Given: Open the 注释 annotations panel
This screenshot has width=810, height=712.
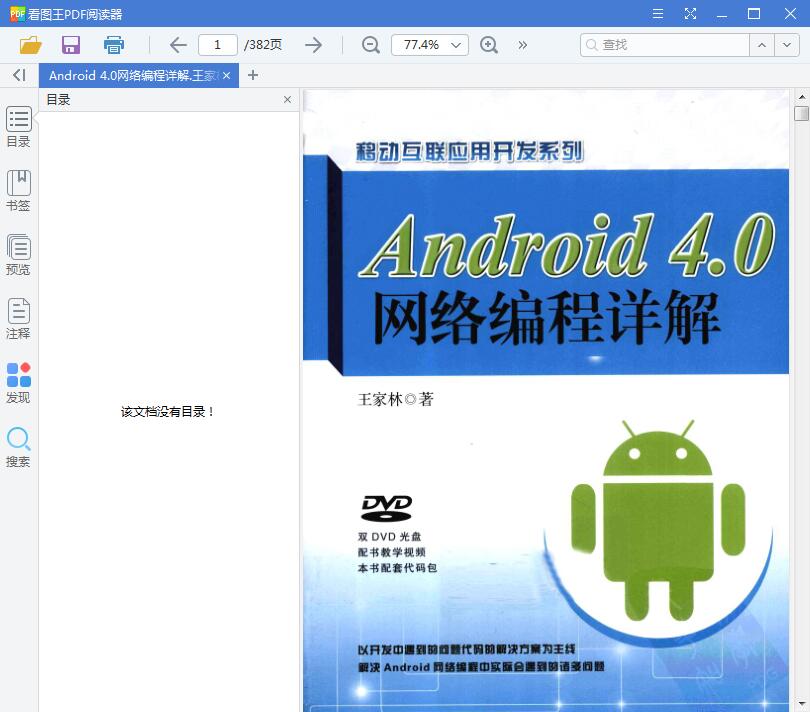Looking at the screenshot, I should pyautogui.click(x=18, y=317).
